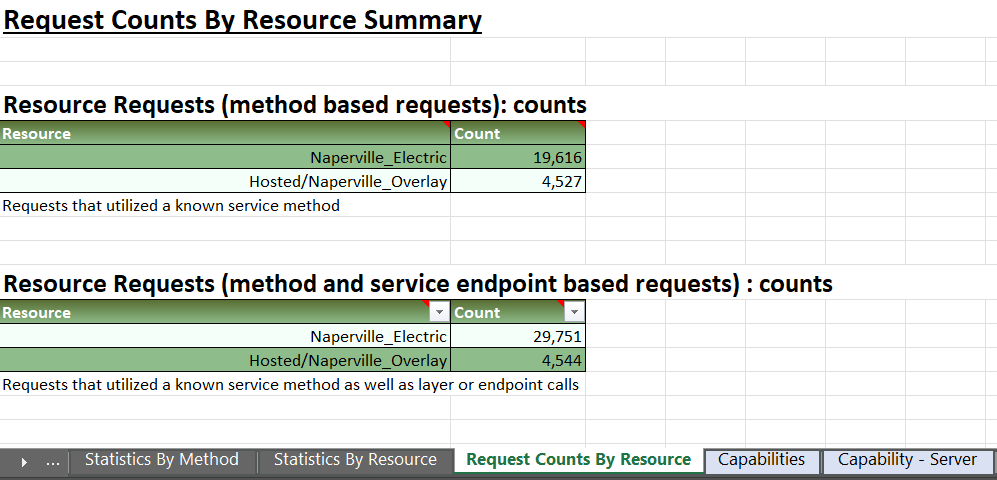Image resolution: width=997 pixels, height=480 pixels.
Task: Select the cell with count 19,616
Action: 518,158
